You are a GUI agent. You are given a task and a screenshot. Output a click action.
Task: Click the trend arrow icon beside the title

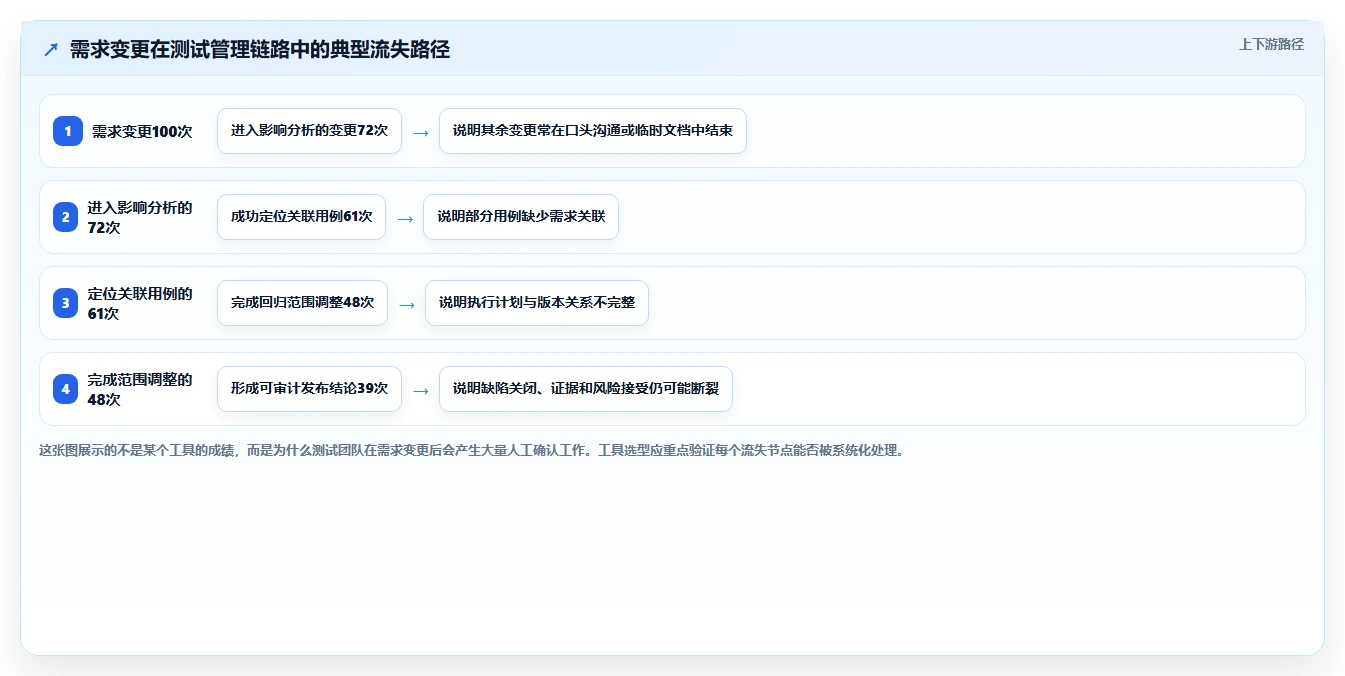[x=51, y=49]
